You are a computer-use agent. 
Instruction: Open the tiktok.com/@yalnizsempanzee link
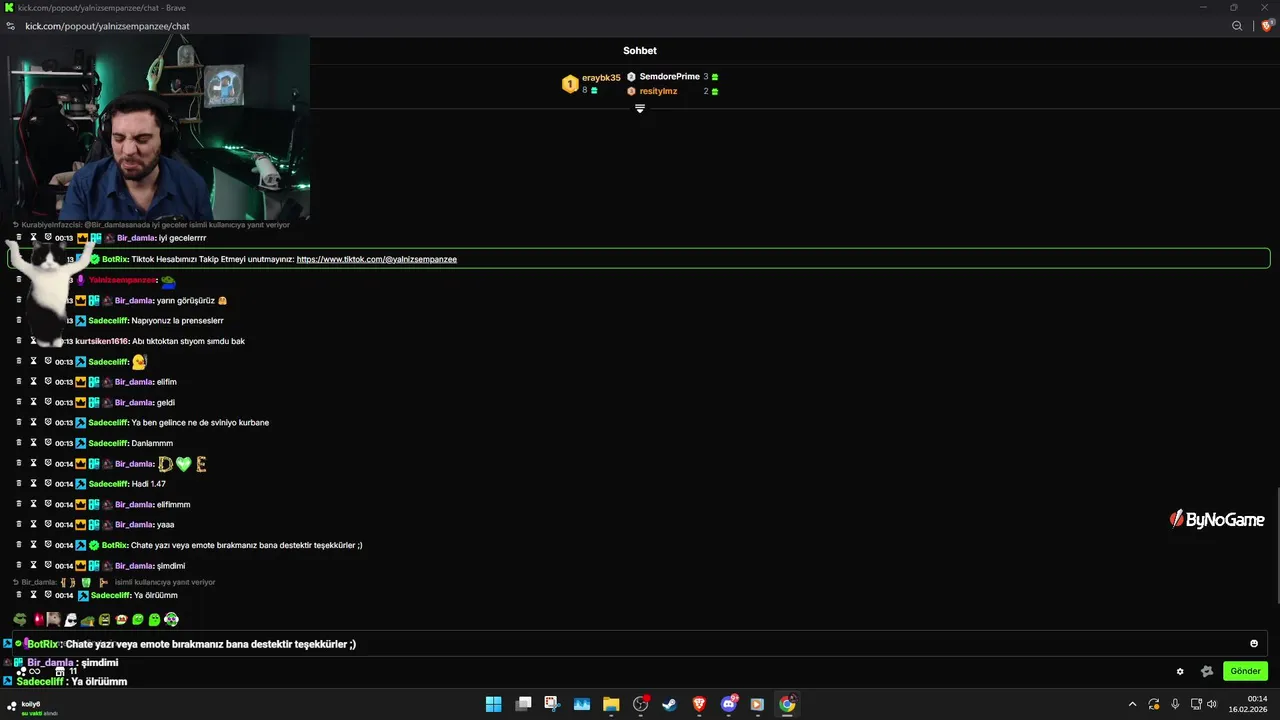[377, 259]
